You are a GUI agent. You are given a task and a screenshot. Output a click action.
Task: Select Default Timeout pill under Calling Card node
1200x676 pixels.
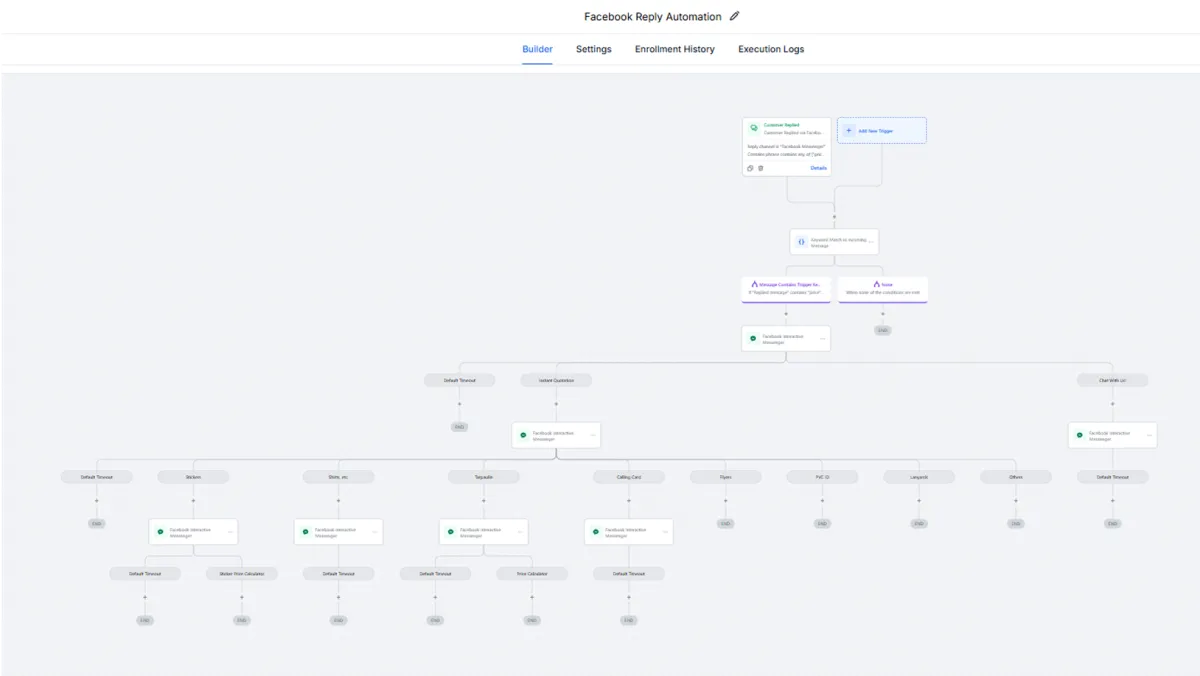click(x=629, y=574)
